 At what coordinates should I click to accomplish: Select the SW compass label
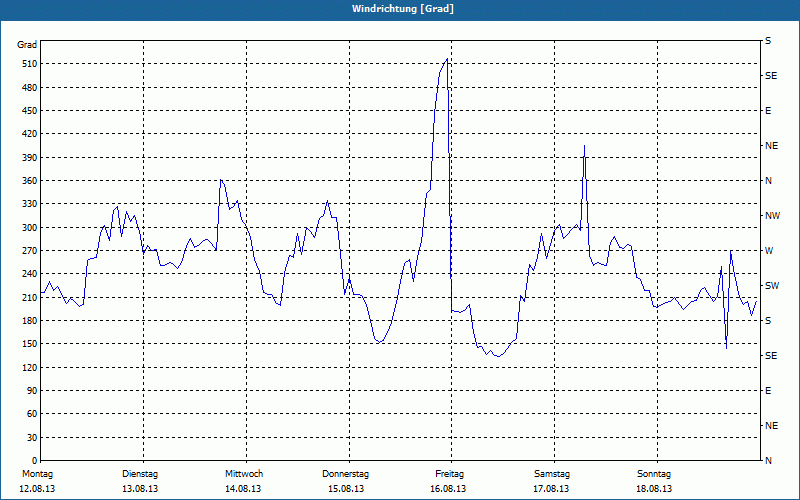tap(772, 286)
